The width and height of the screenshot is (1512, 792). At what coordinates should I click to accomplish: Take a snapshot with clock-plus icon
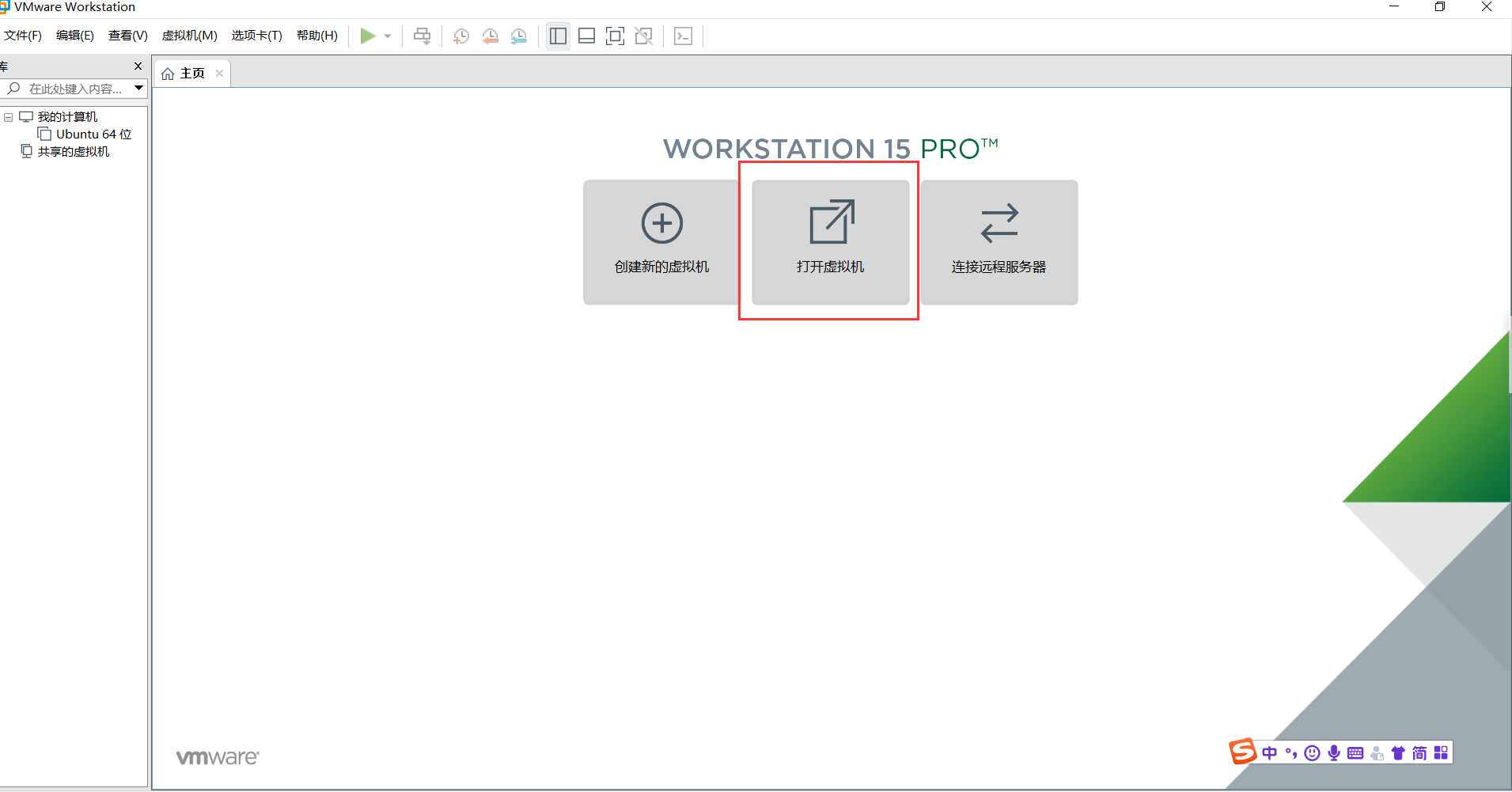click(x=461, y=36)
